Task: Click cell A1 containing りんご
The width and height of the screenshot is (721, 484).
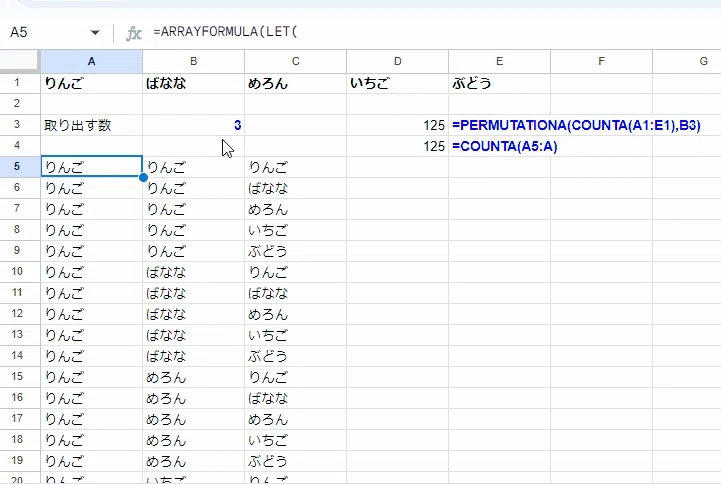Action: point(92,83)
